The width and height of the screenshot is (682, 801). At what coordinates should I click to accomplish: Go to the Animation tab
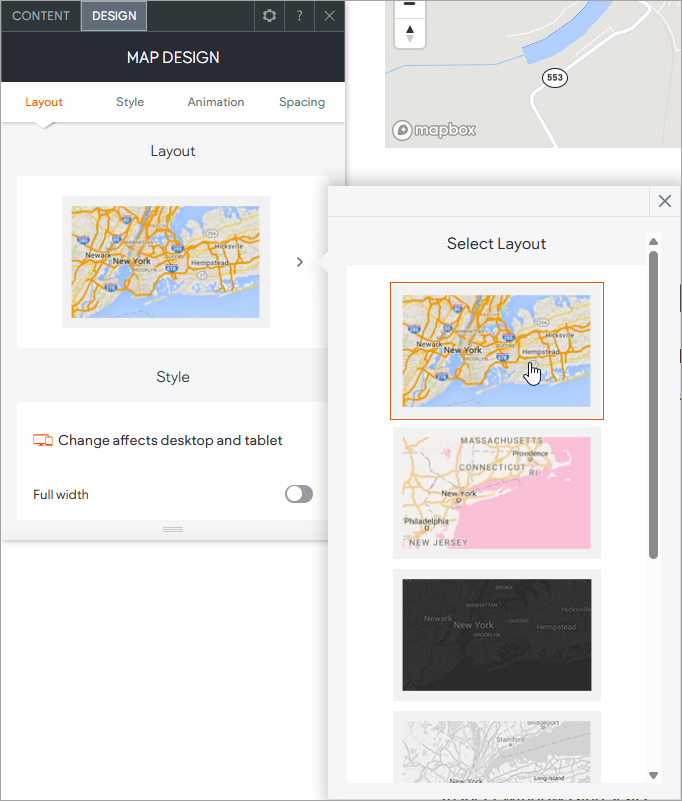coord(216,102)
